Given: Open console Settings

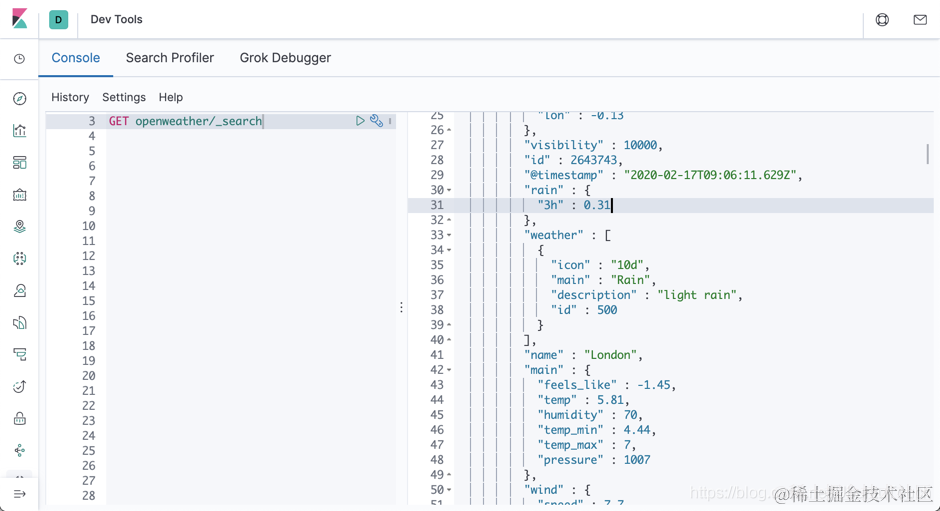Looking at the screenshot, I should tap(123, 97).
